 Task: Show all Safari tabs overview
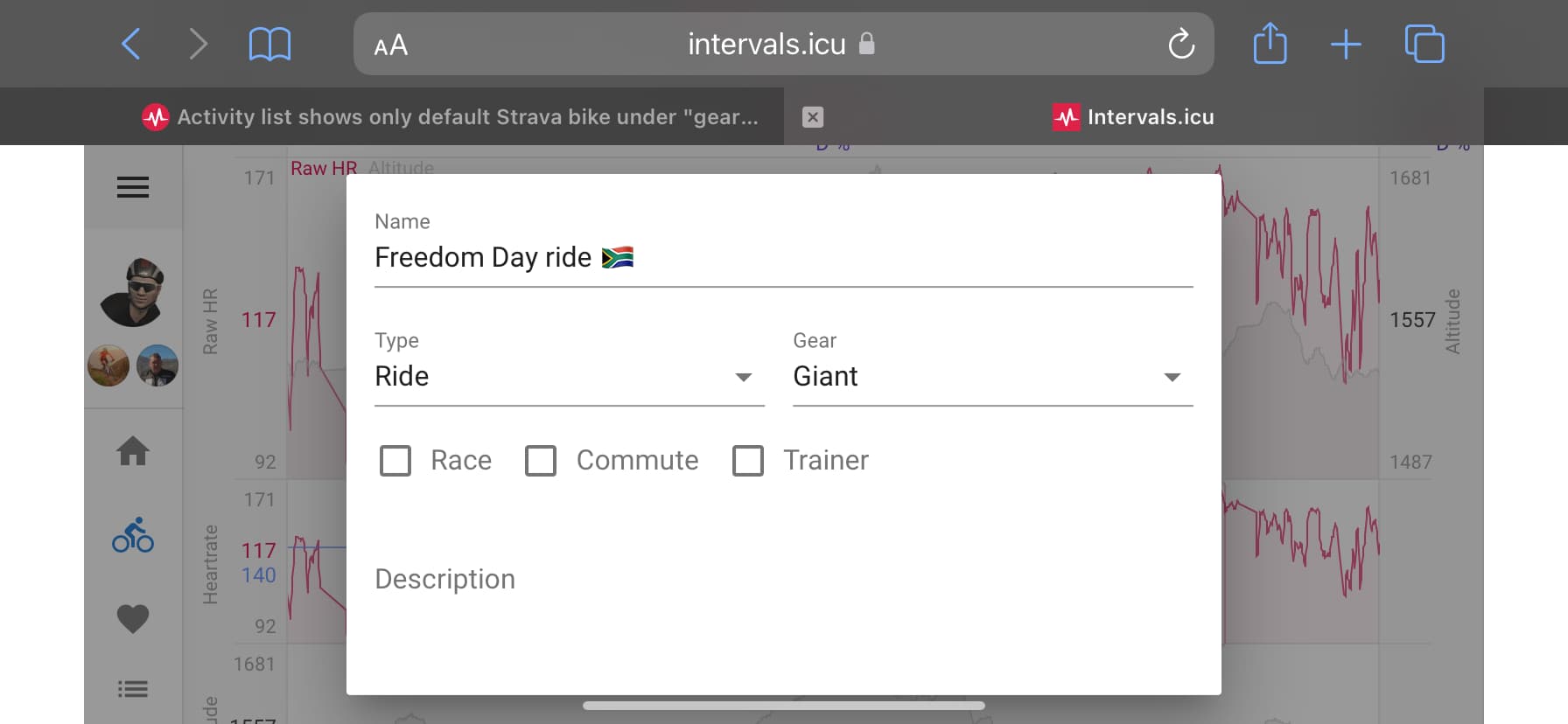1424,44
